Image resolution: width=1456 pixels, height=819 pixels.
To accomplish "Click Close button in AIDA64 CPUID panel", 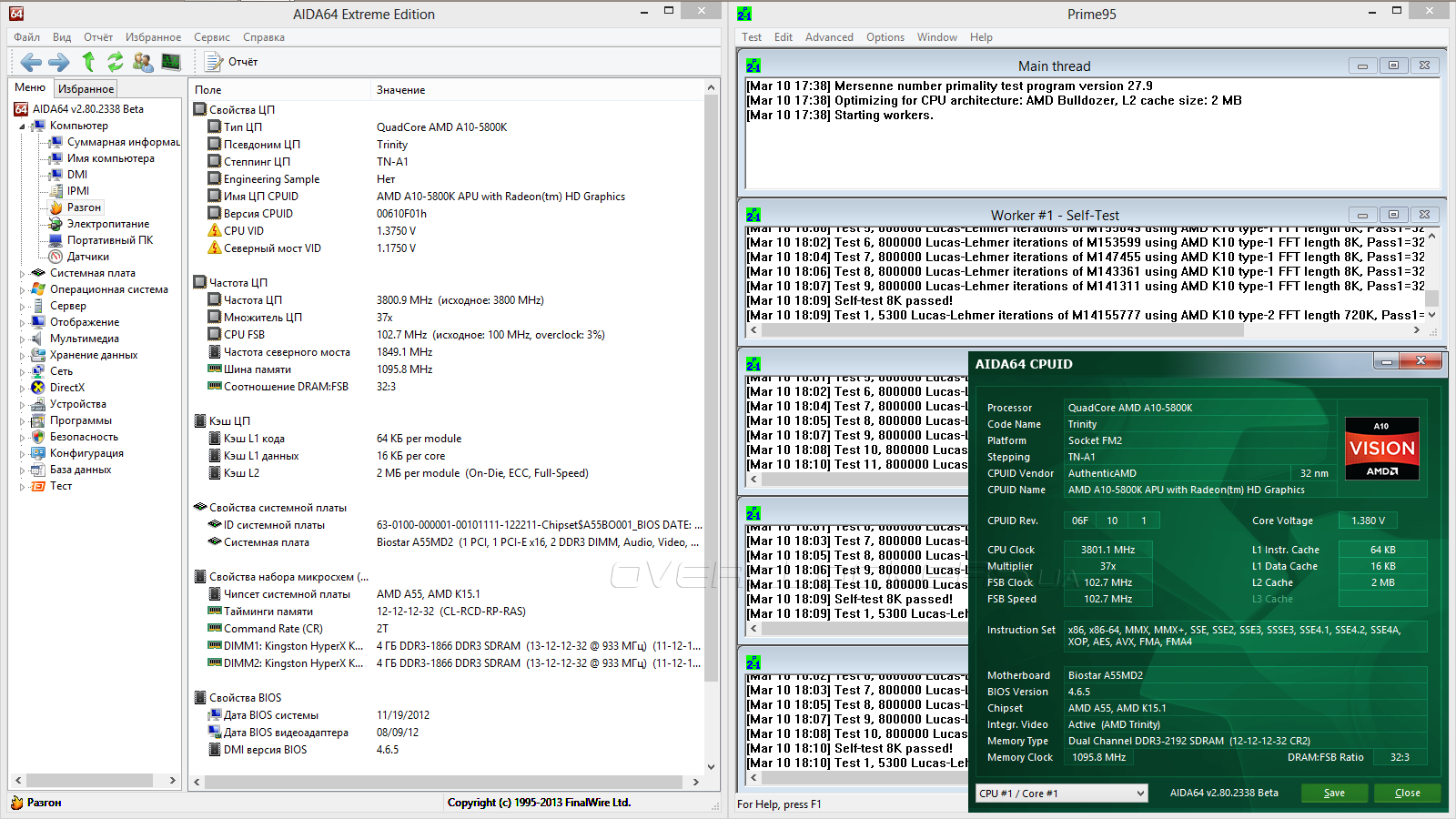I will click(1407, 794).
